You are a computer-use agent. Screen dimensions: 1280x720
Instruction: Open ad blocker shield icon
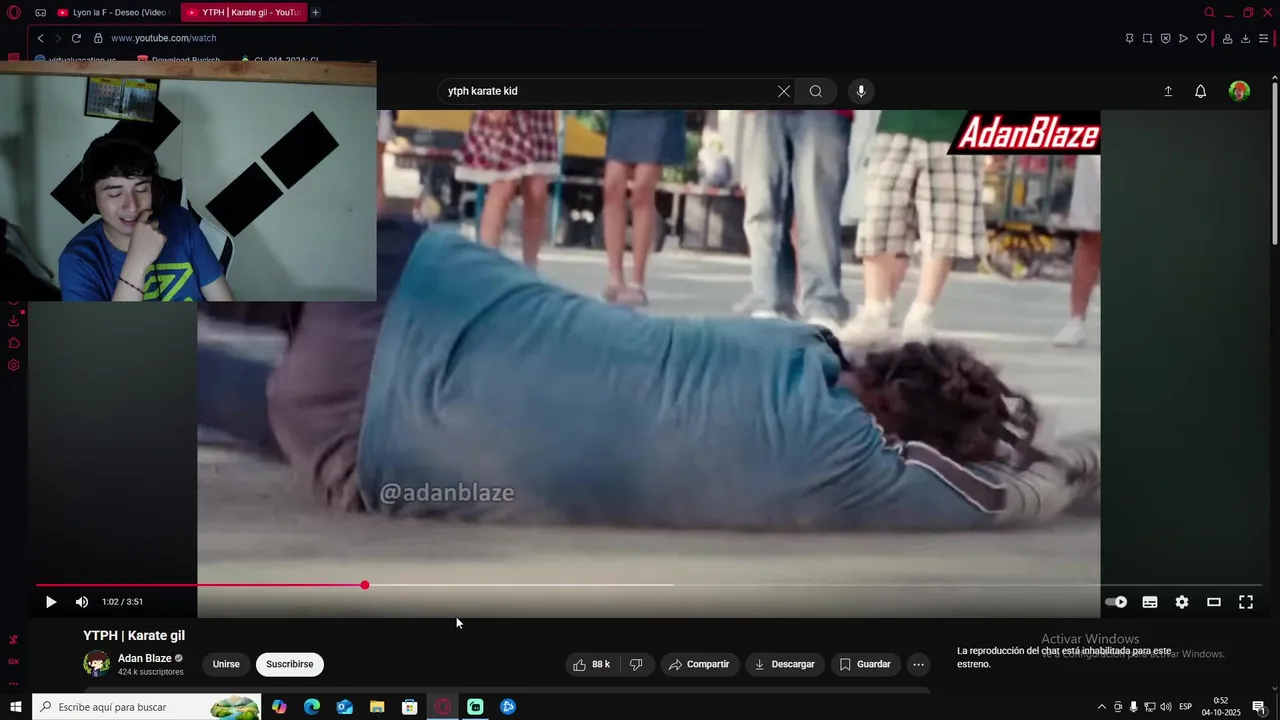(1165, 38)
